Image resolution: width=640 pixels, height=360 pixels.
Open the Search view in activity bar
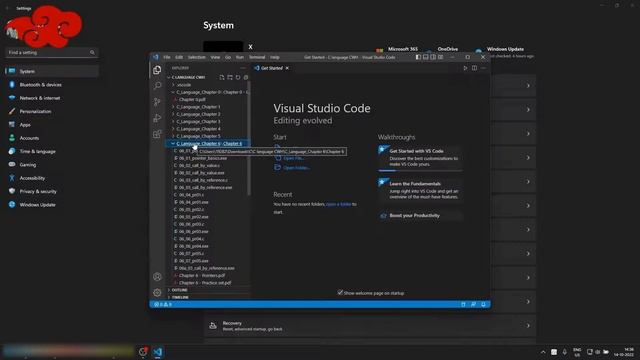[x=157, y=86]
